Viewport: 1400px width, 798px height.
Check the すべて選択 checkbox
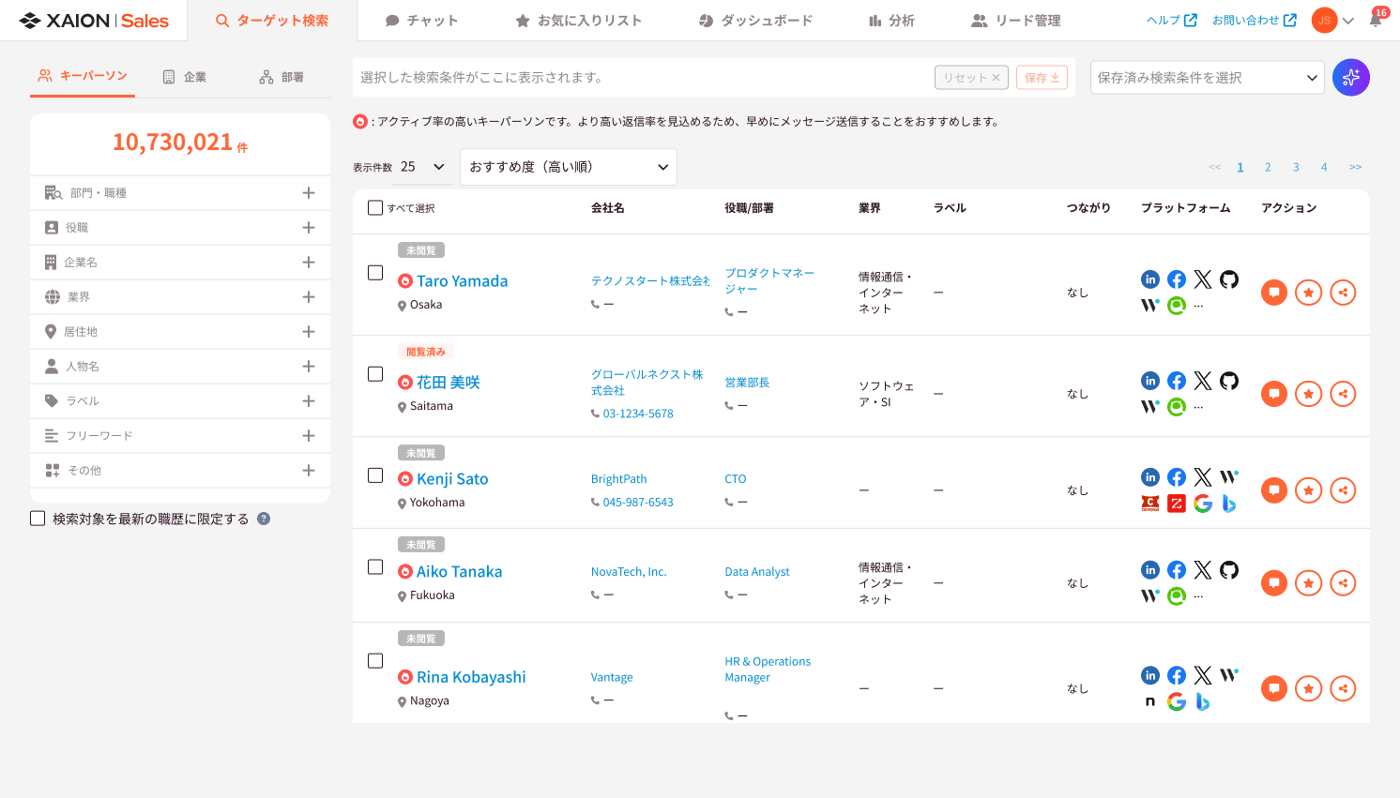tap(375, 208)
